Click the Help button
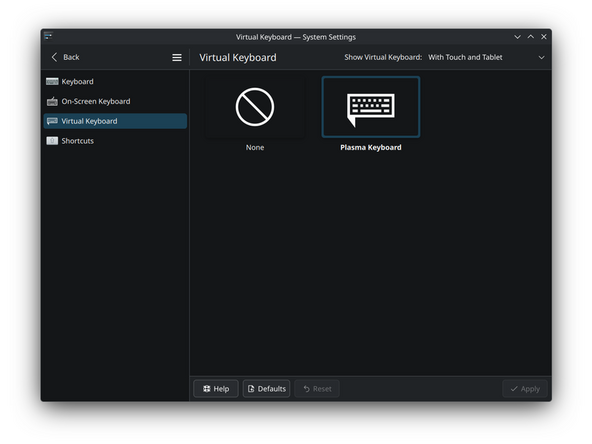Viewport: 592px width, 444px height. 216,389
